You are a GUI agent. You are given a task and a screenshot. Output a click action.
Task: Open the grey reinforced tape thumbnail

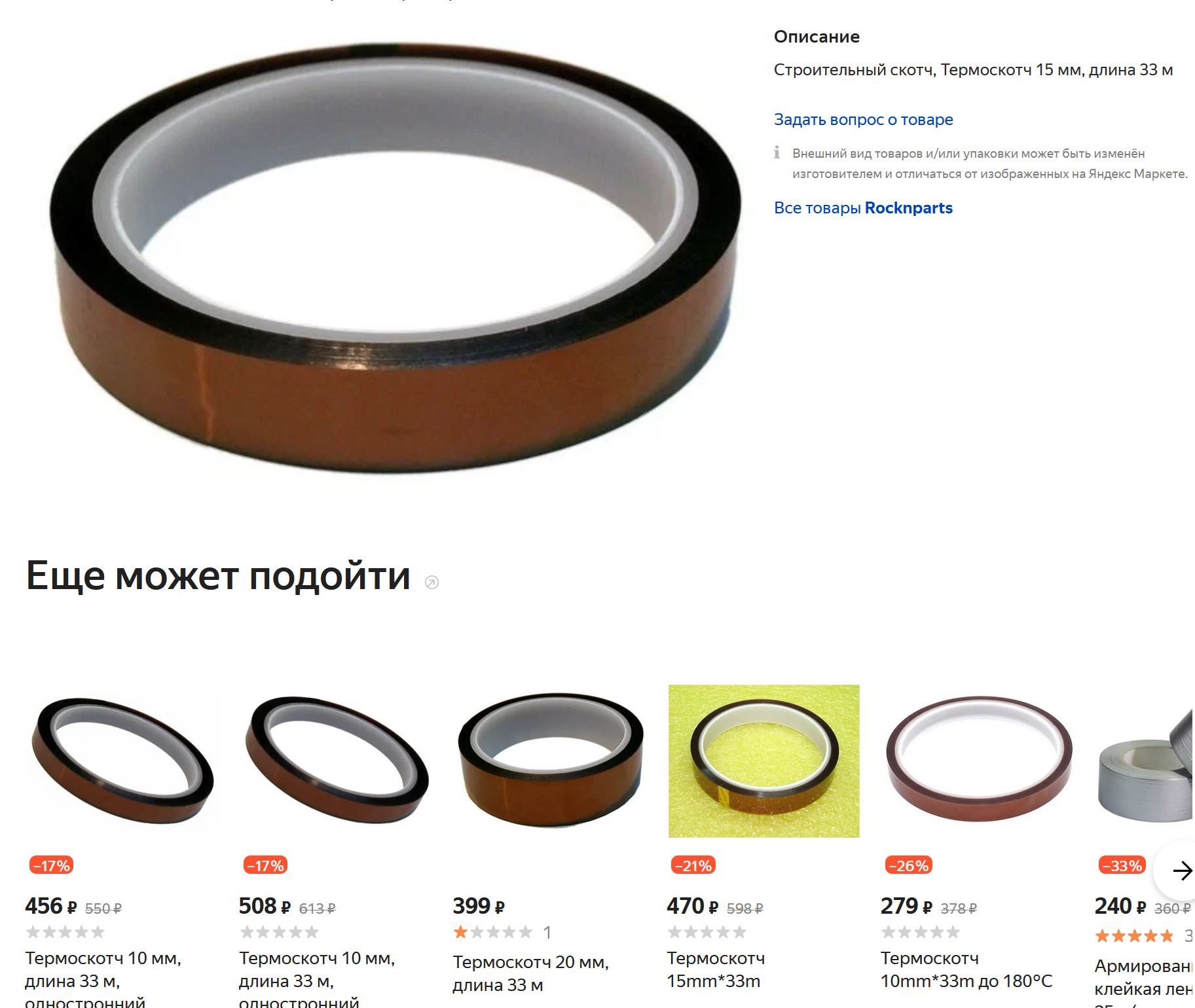click(1145, 761)
